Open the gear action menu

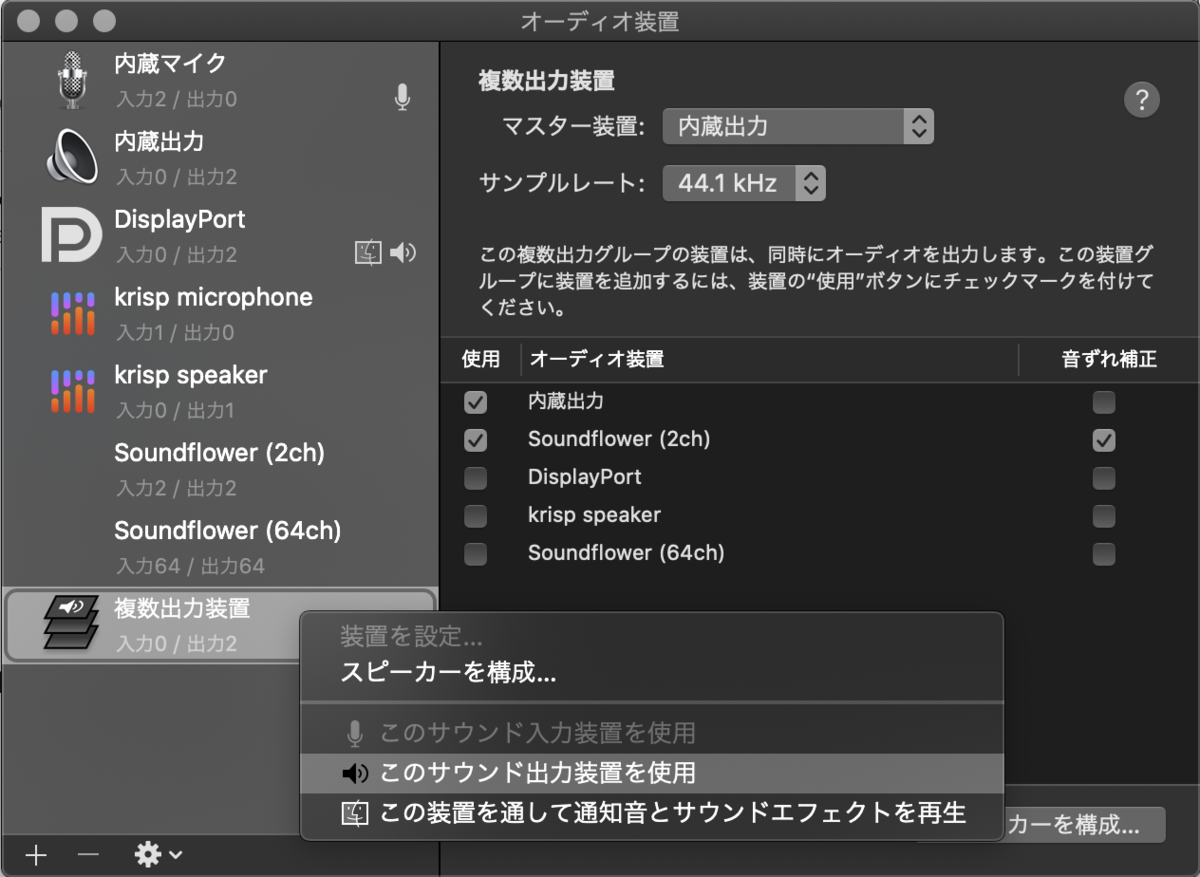pyautogui.click(x=158, y=854)
